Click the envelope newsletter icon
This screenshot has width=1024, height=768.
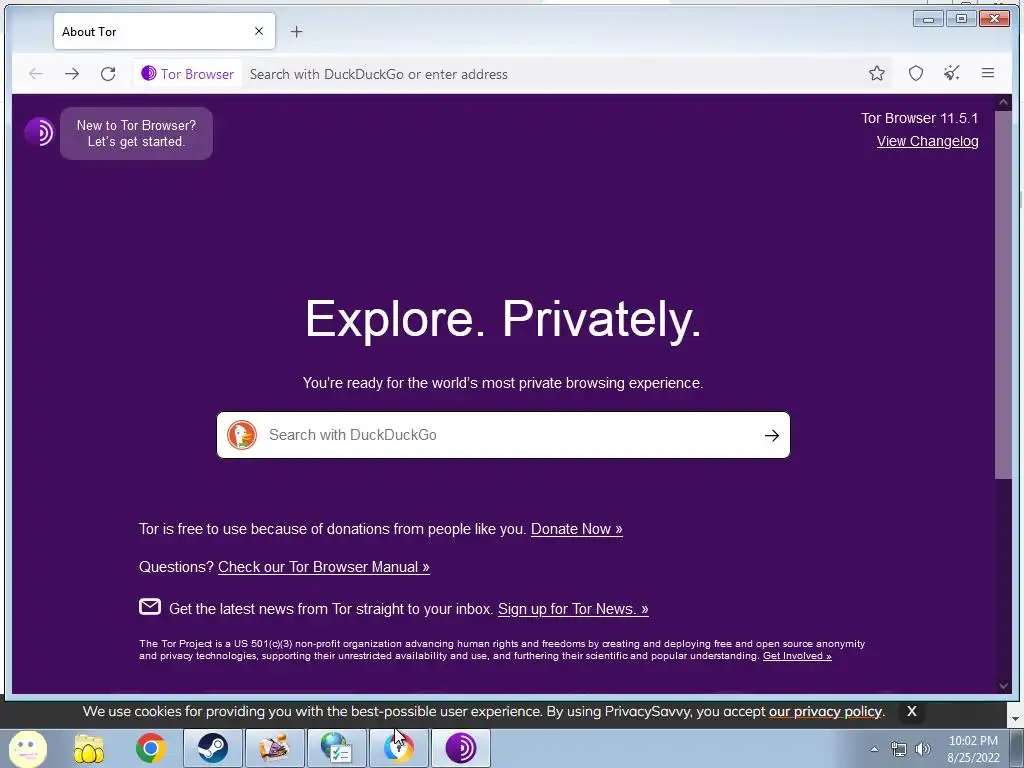tap(150, 607)
